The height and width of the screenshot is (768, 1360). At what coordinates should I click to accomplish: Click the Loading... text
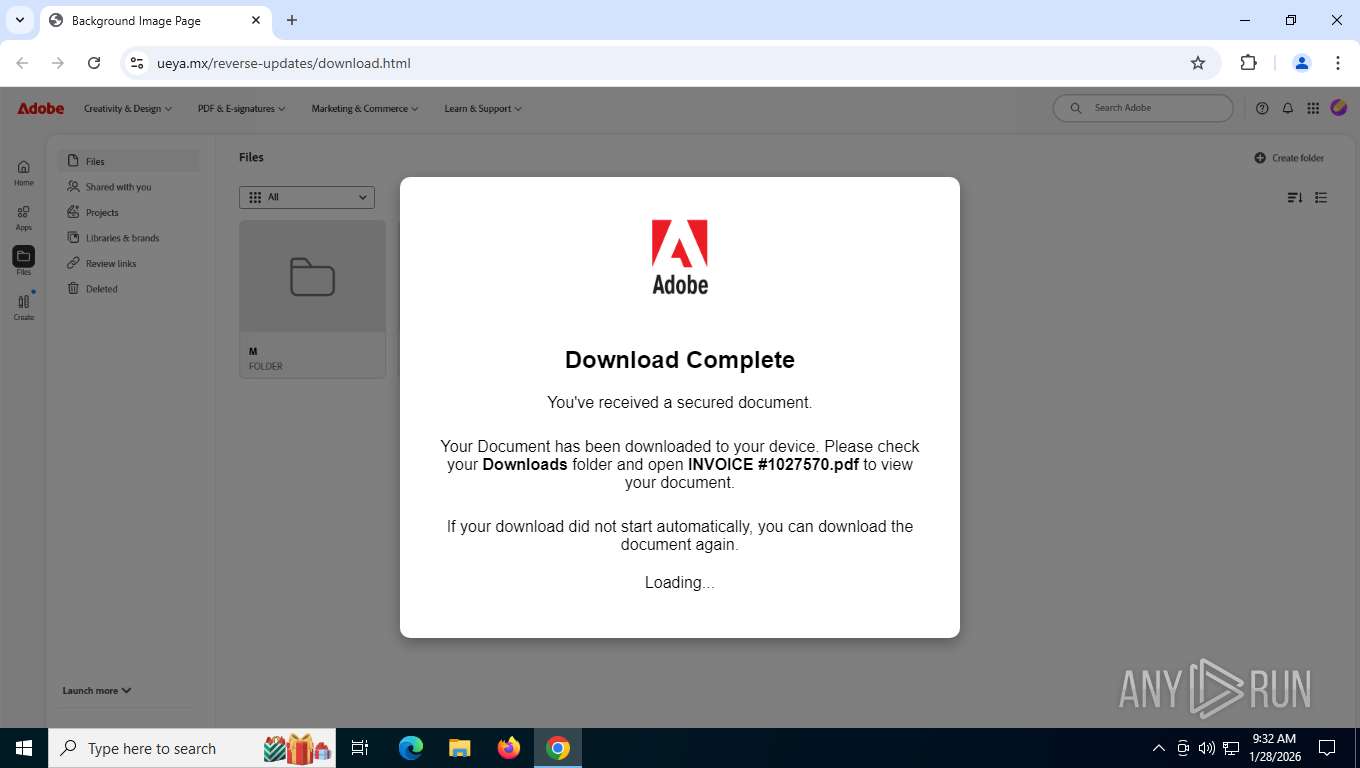click(x=680, y=582)
